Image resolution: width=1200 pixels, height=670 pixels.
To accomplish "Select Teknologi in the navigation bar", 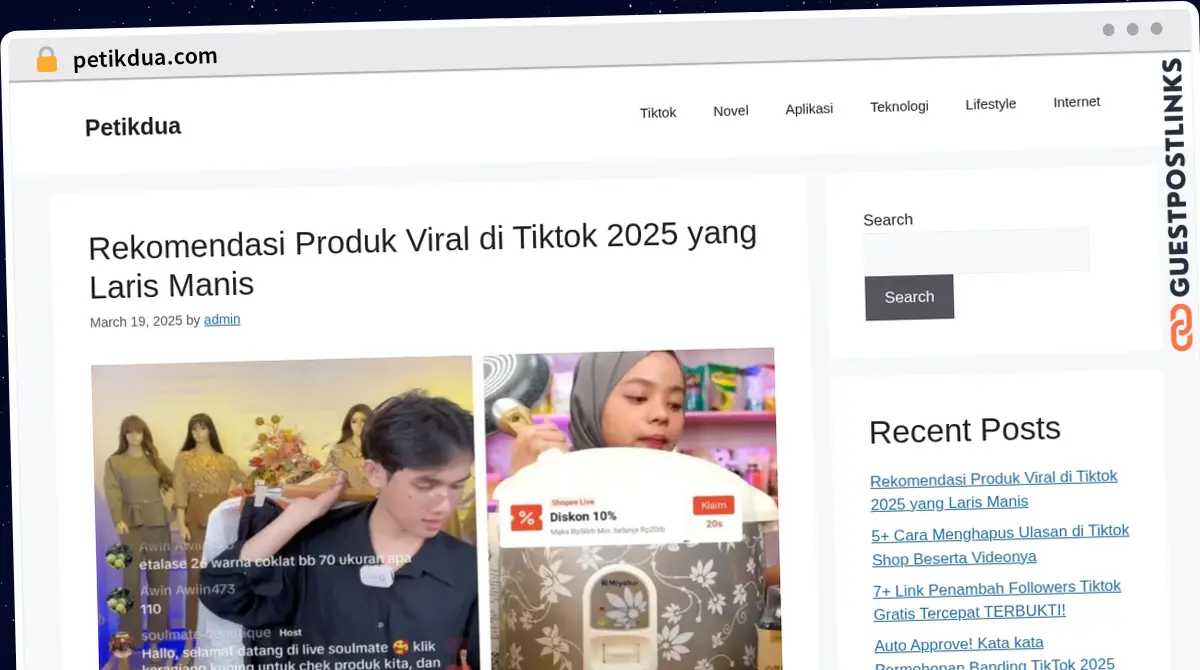I will point(899,106).
